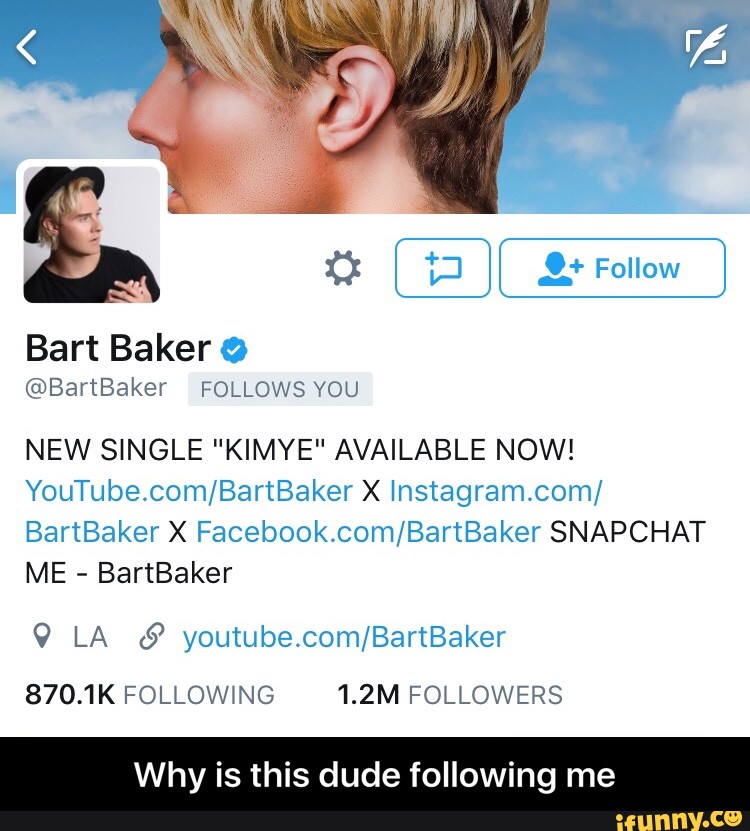Screen dimensions: 750x831
Task: Click the ifunny.co watermark logo
Action: click(679, 820)
